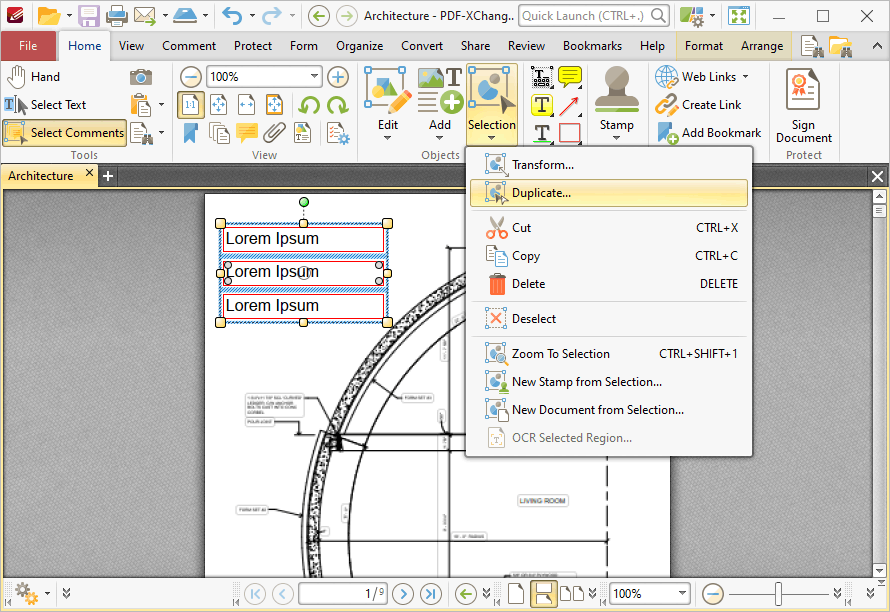Select the arrow drawing tool
Viewport: 890px width, 612px height.
pyautogui.click(x=570, y=105)
